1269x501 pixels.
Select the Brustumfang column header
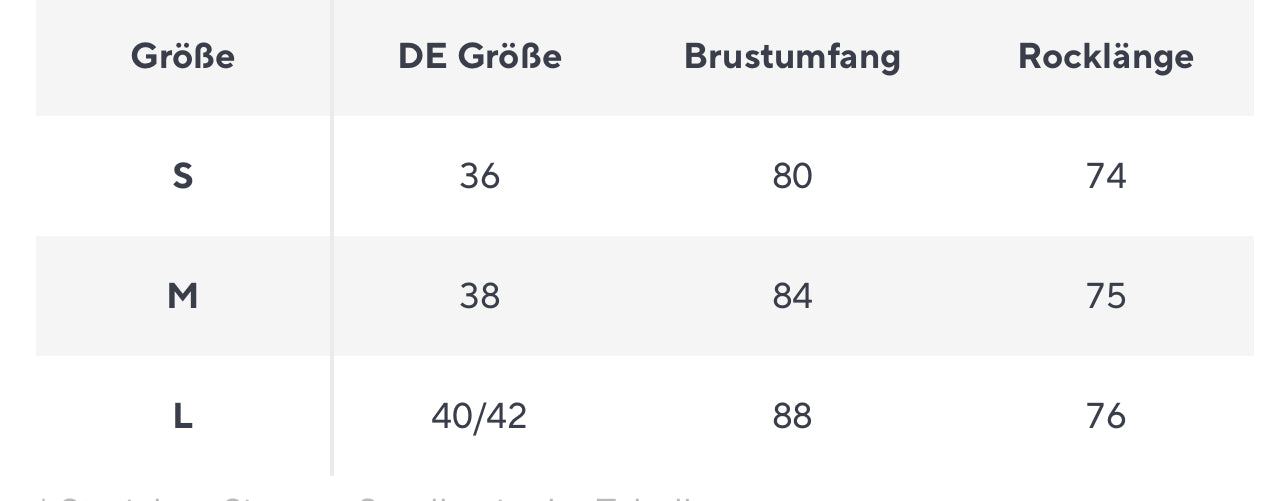792,56
